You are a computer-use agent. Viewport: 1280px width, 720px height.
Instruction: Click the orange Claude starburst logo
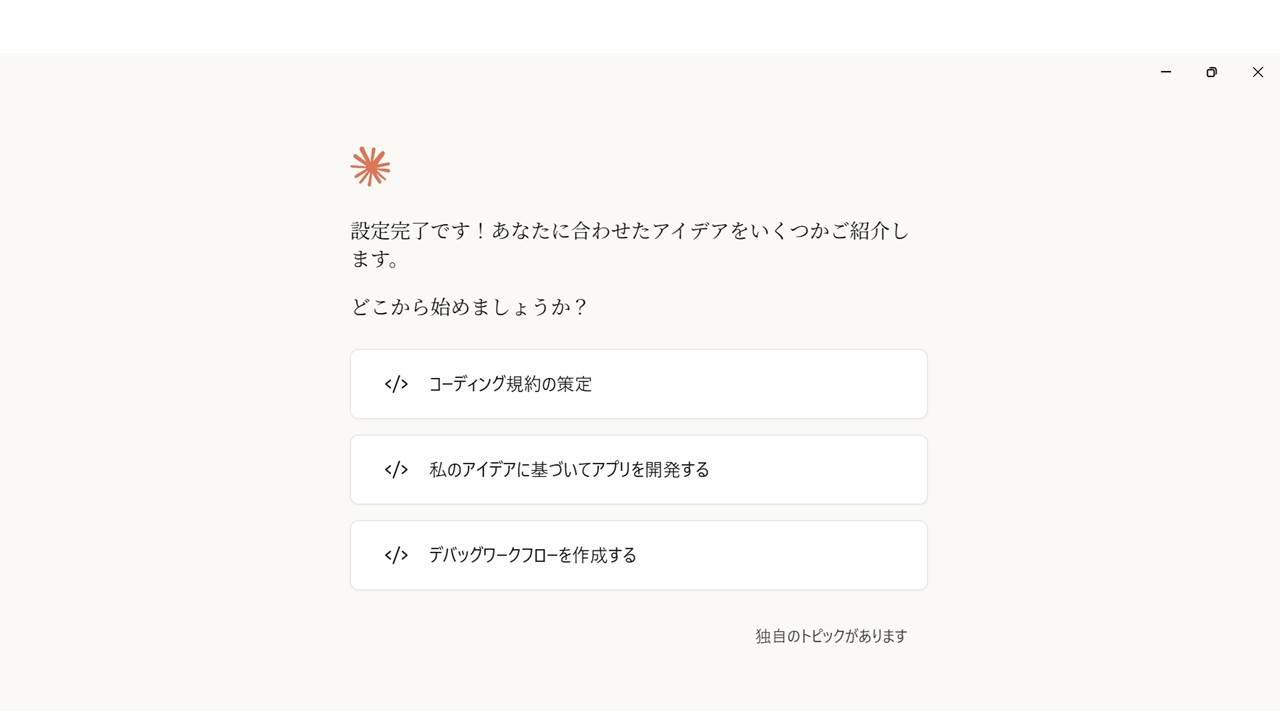click(369, 166)
